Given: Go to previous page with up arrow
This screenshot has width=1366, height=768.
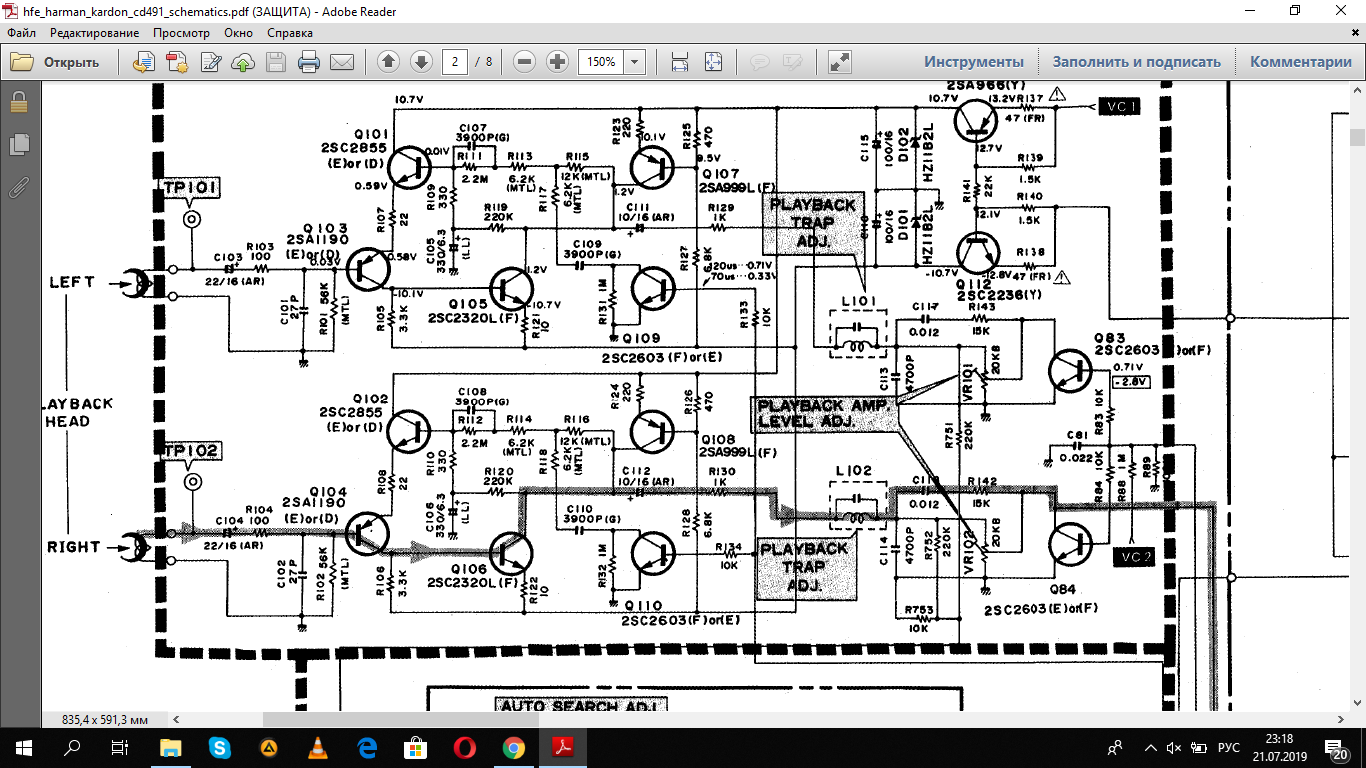Looking at the screenshot, I should 389,62.
